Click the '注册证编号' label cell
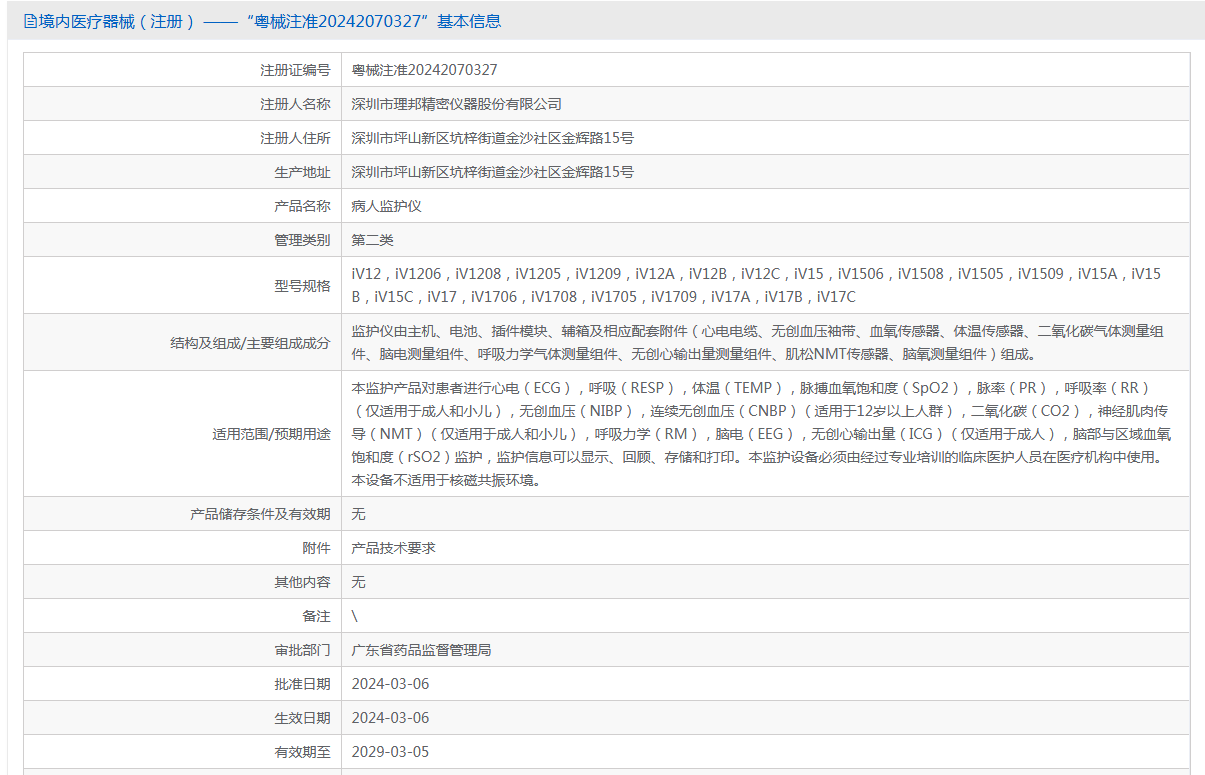 tap(183, 70)
